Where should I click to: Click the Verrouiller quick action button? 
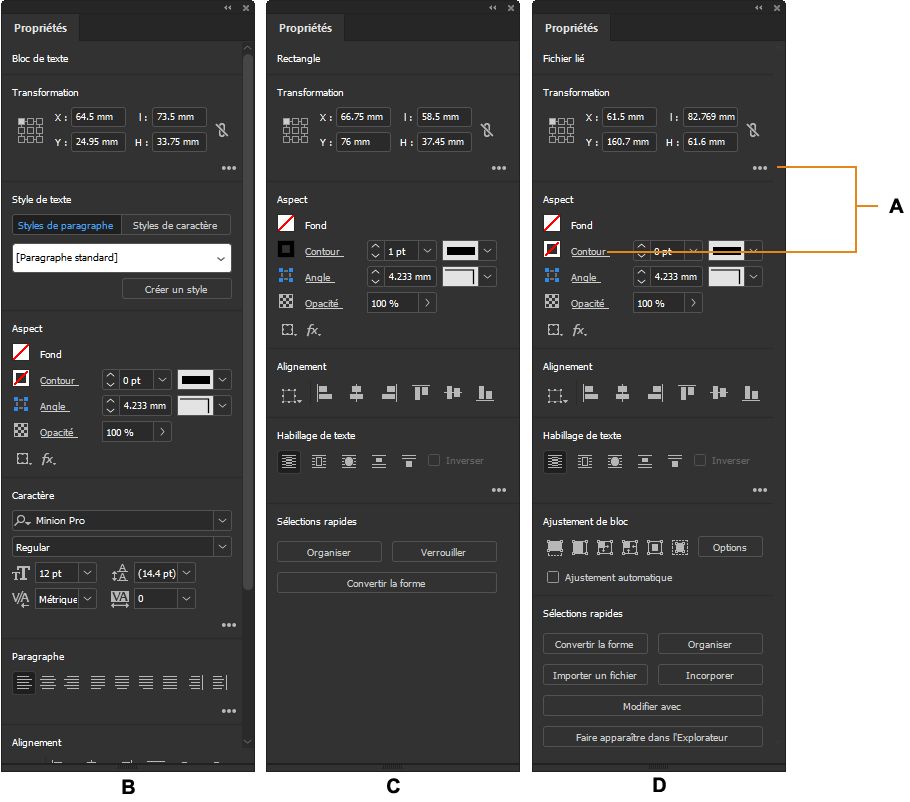click(x=444, y=552)
